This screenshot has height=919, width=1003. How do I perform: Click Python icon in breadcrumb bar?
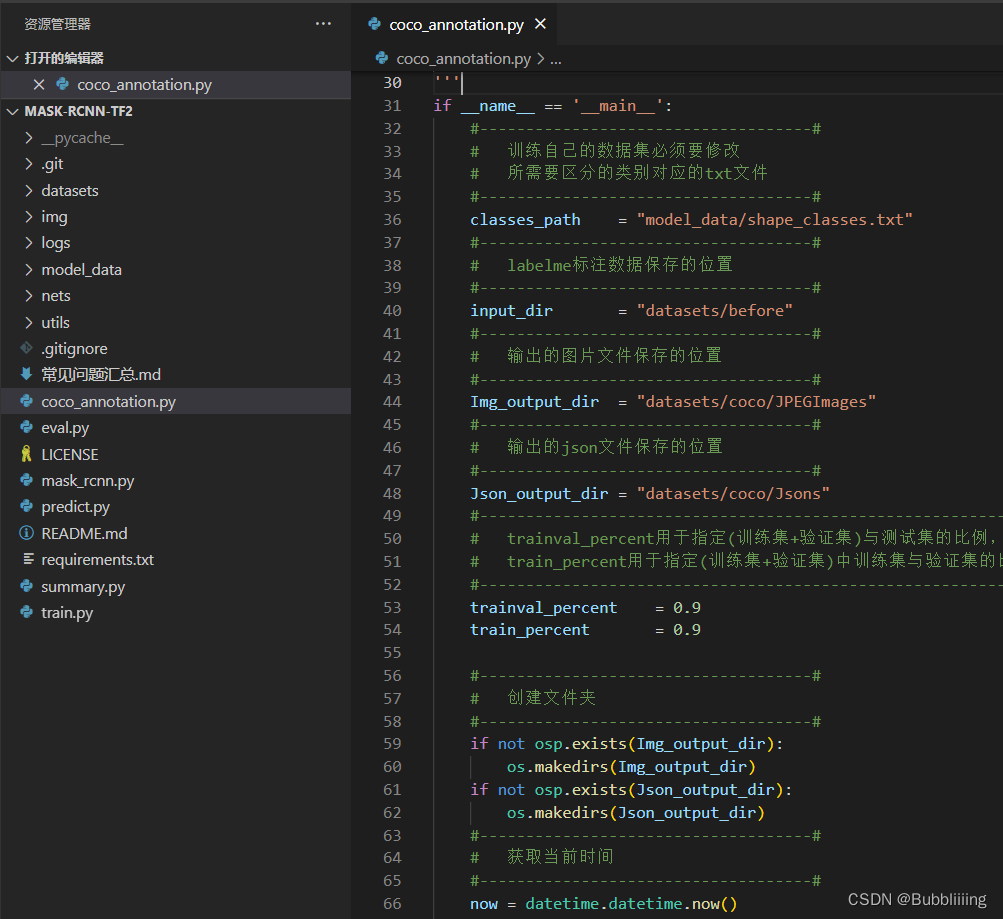click(x=382, y=58)
